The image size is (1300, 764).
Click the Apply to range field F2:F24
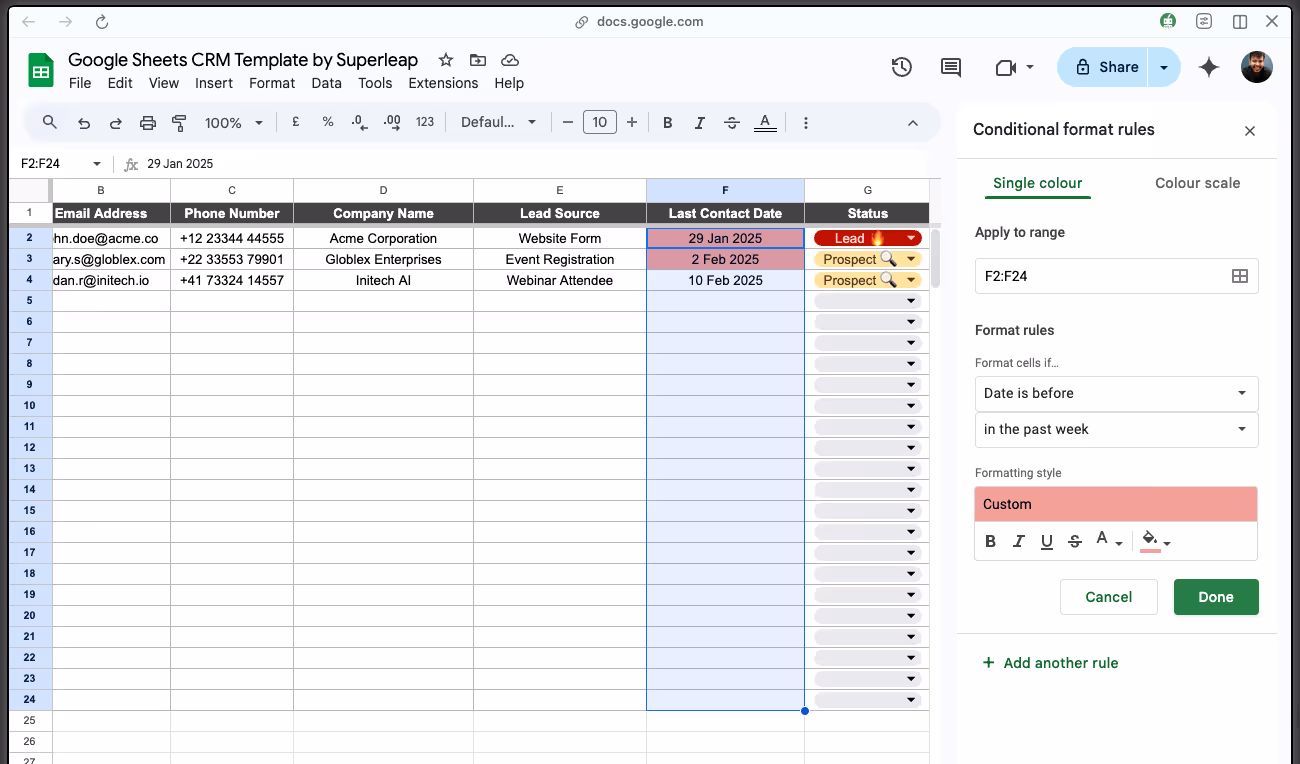tap(1116, 276)
